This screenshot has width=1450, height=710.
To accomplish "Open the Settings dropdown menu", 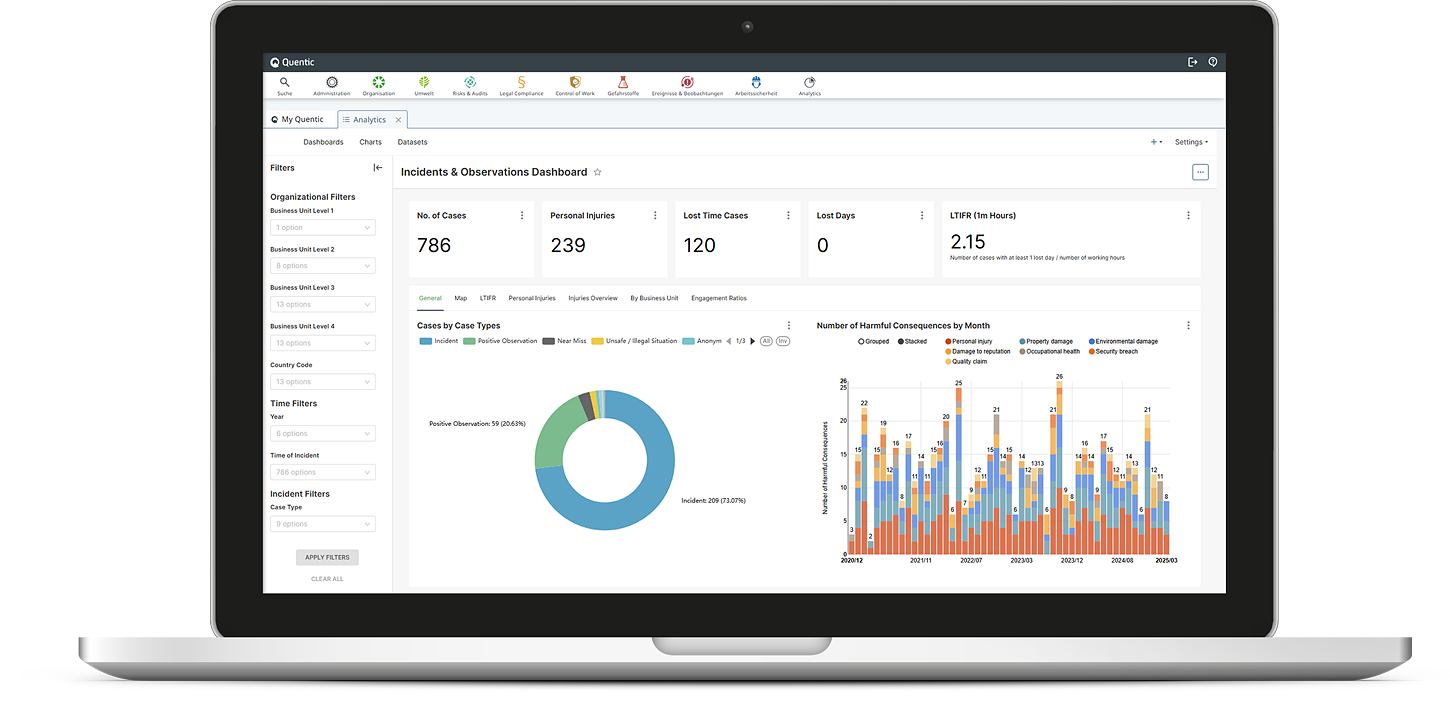I will click(1191, 142).
